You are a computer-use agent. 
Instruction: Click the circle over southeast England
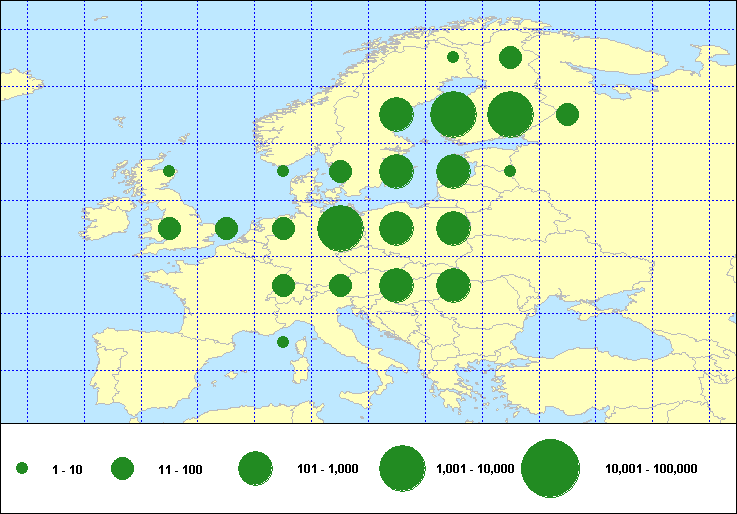tap(226, 228)
